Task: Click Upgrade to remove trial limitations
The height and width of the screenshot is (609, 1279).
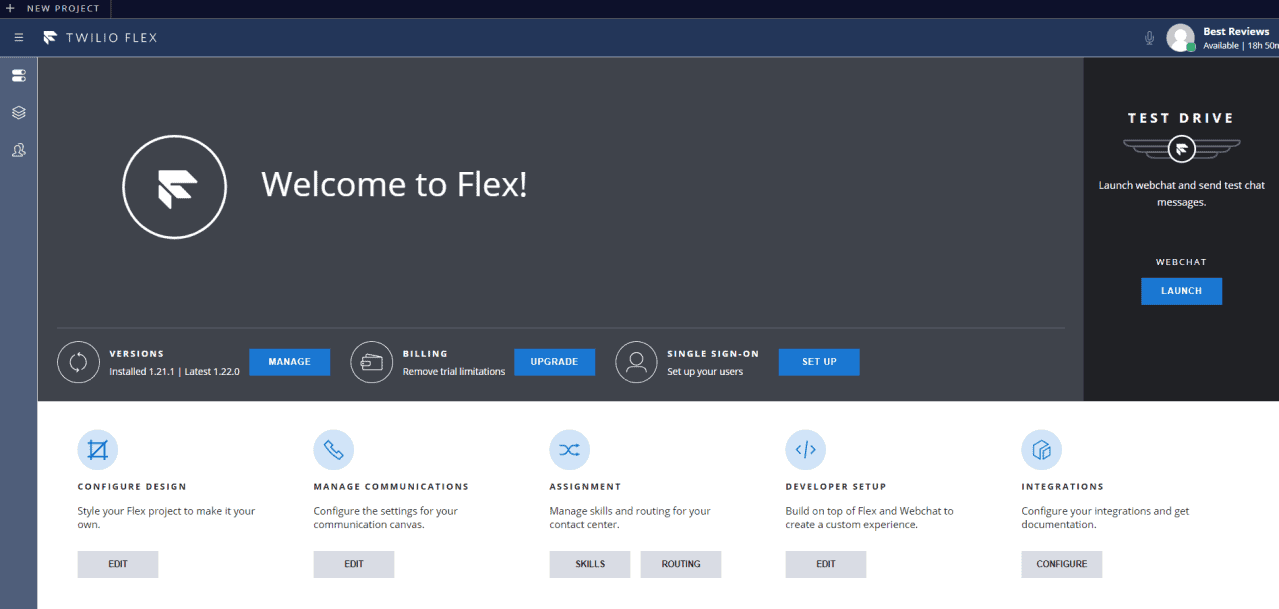Action: point(554,362)
